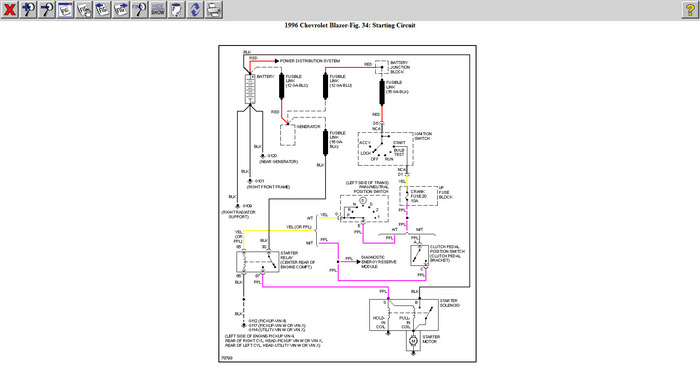Go to the previous figure icon
Screen dimensions: 700x386
click(x=102, y=9)
